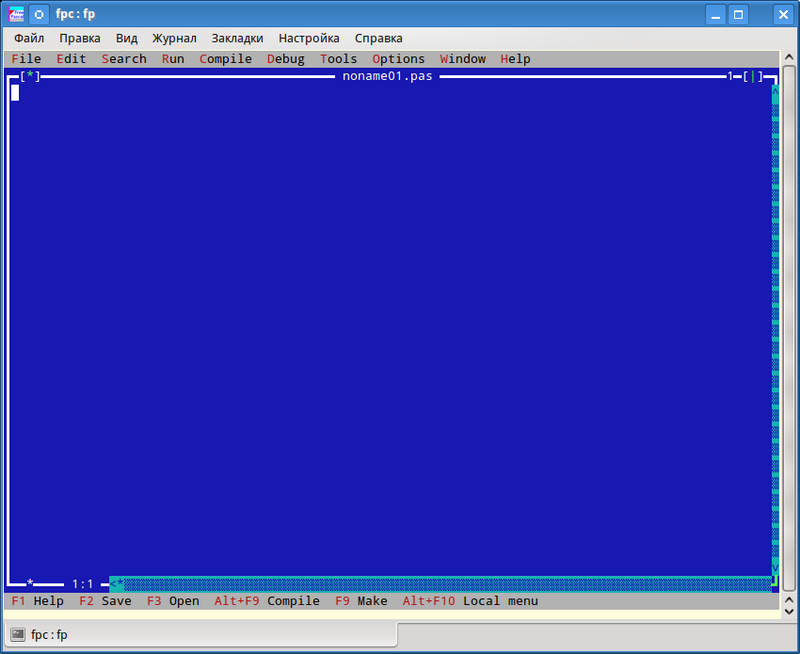This screenshot has height=654, width=800.
Task: Open the IDE File menu
Action: click(26, 59)
